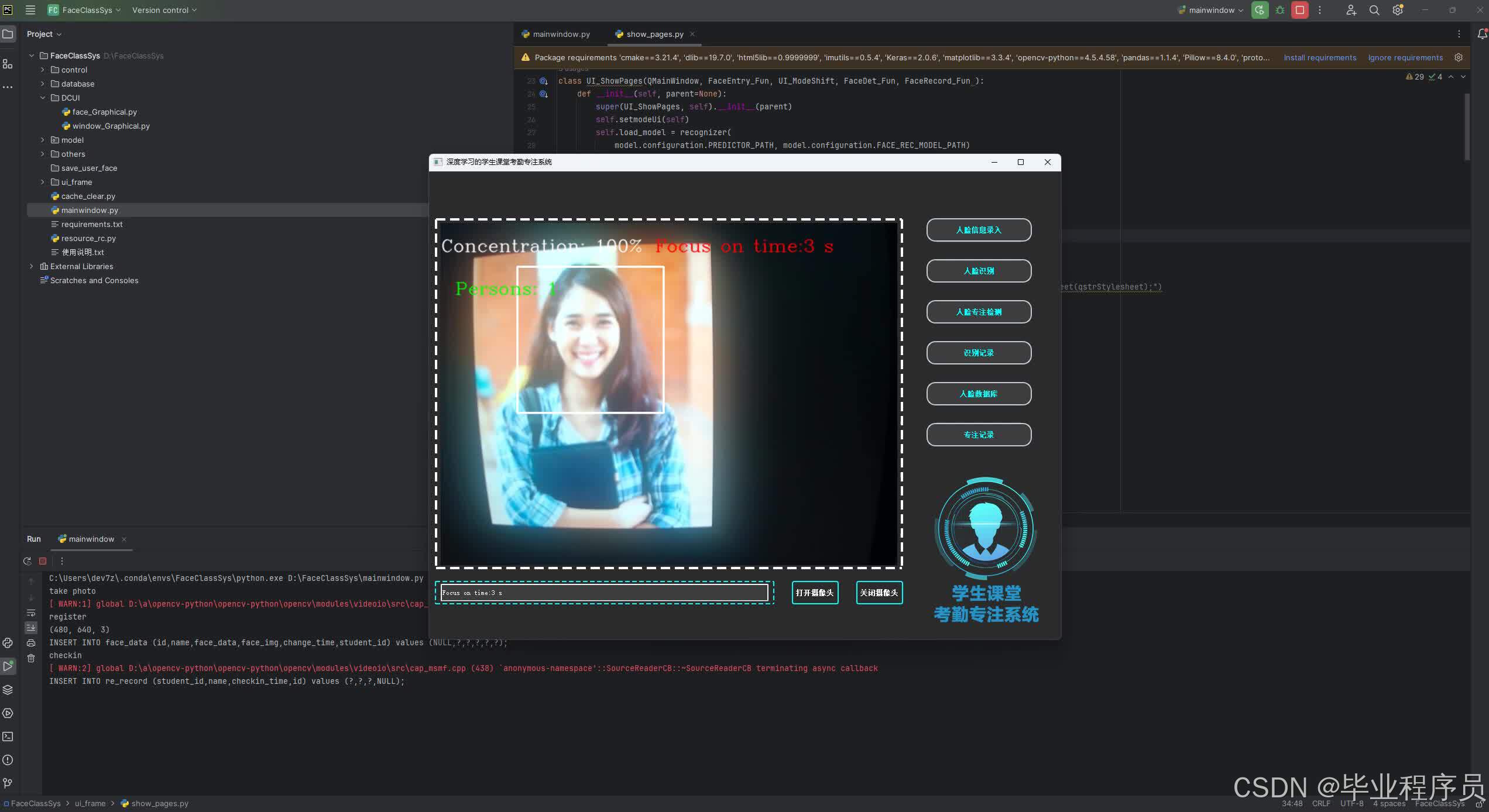Click the 人脸信息录入 button
Viewport: 1489px width, 812px height.
click(x=979, y=230)
